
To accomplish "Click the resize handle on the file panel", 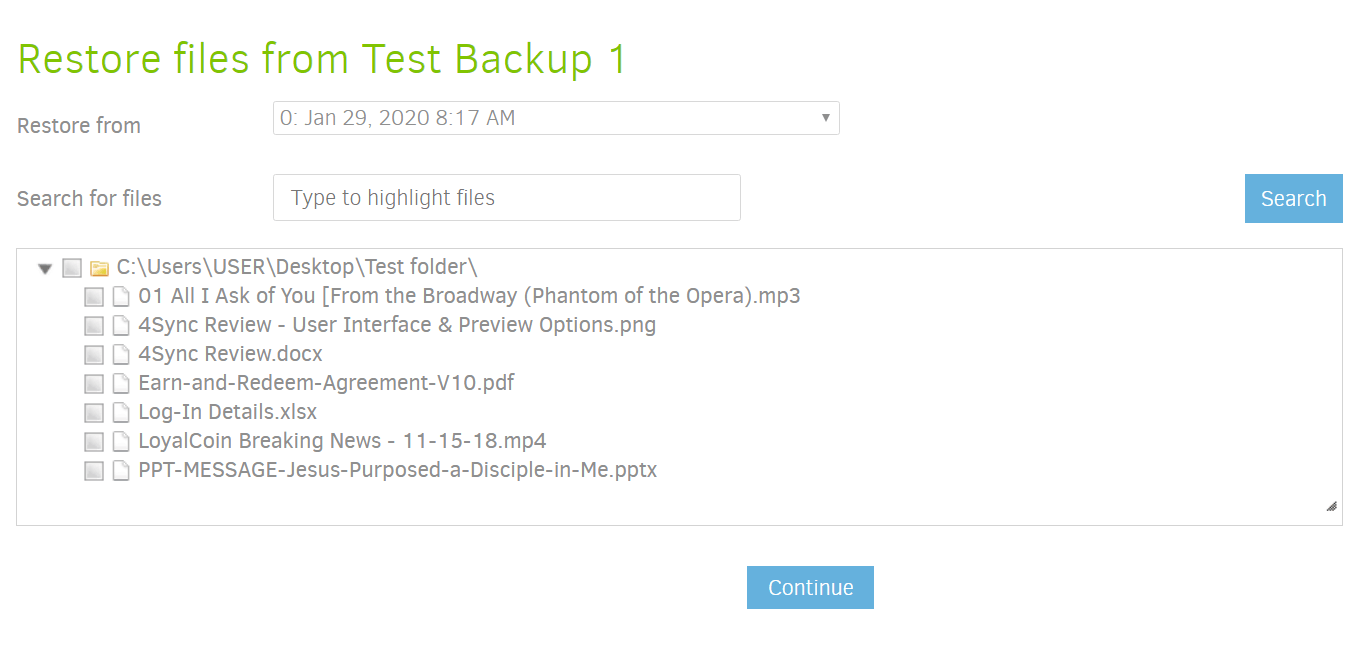I will [x=1332, y=507].
